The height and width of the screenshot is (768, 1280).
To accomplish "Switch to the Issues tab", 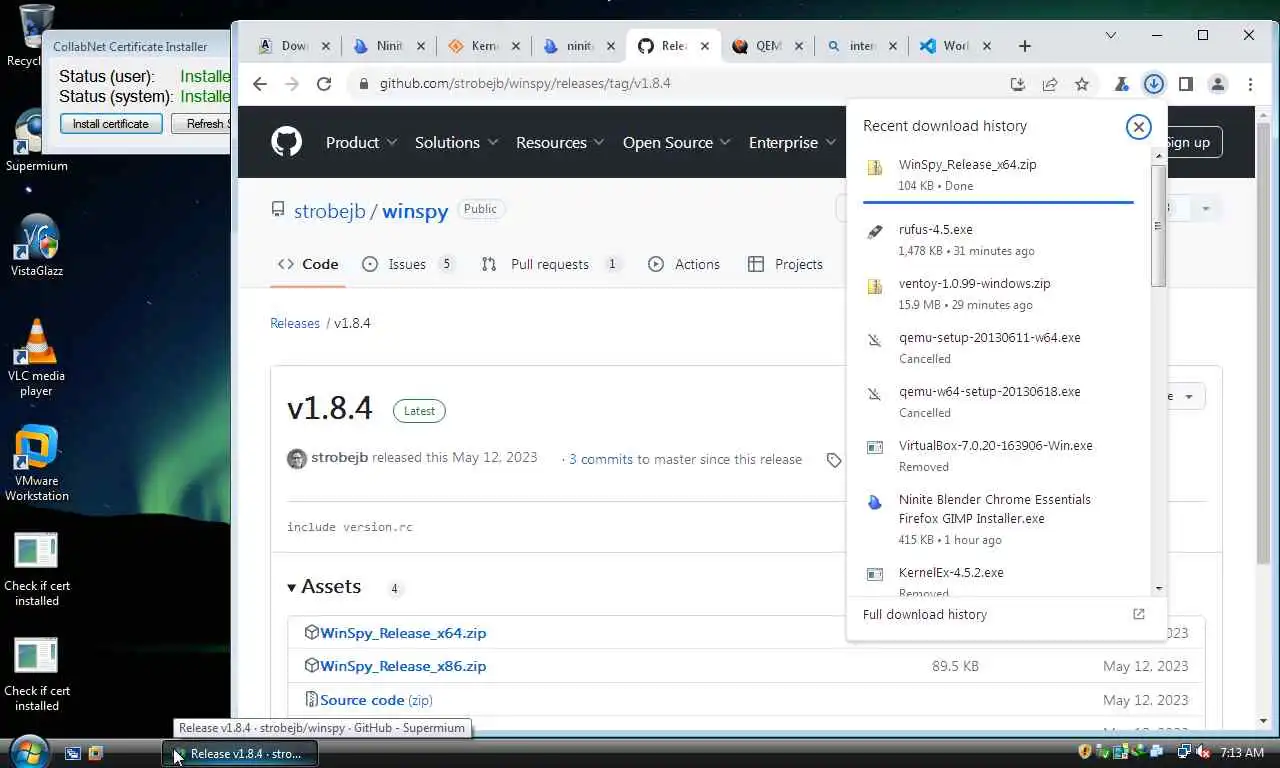I will click(x=407, y=264).
